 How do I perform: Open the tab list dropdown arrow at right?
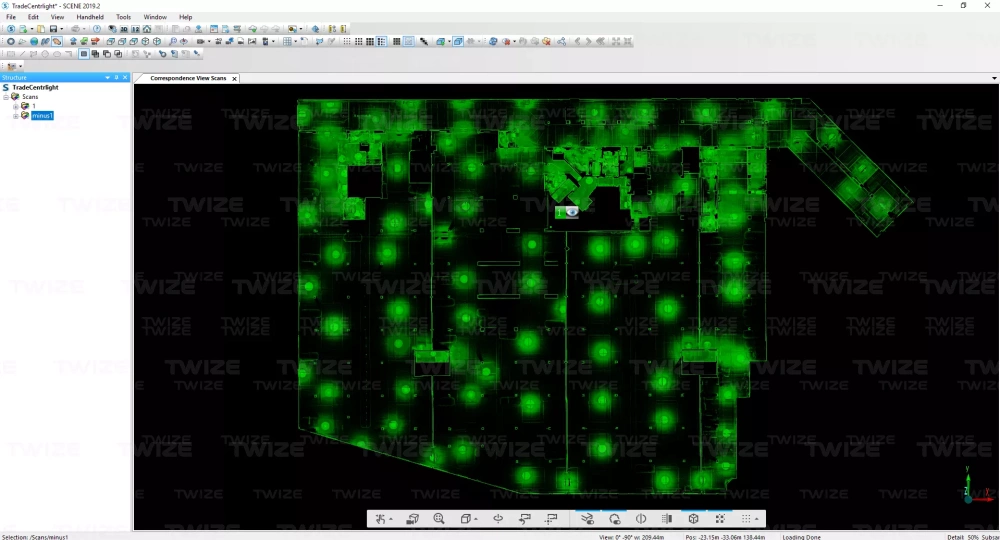coord(994,78)
